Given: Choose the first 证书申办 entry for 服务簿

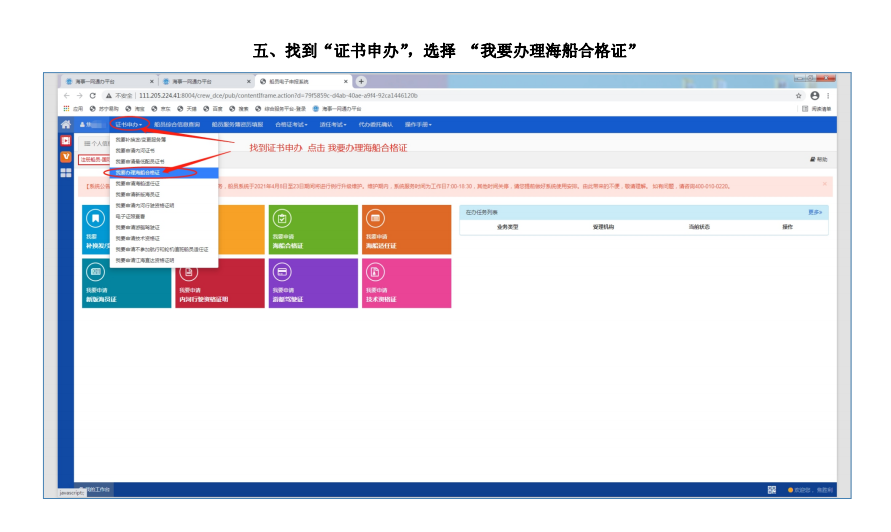Looking at the screenshot, I should click(140, 140).
